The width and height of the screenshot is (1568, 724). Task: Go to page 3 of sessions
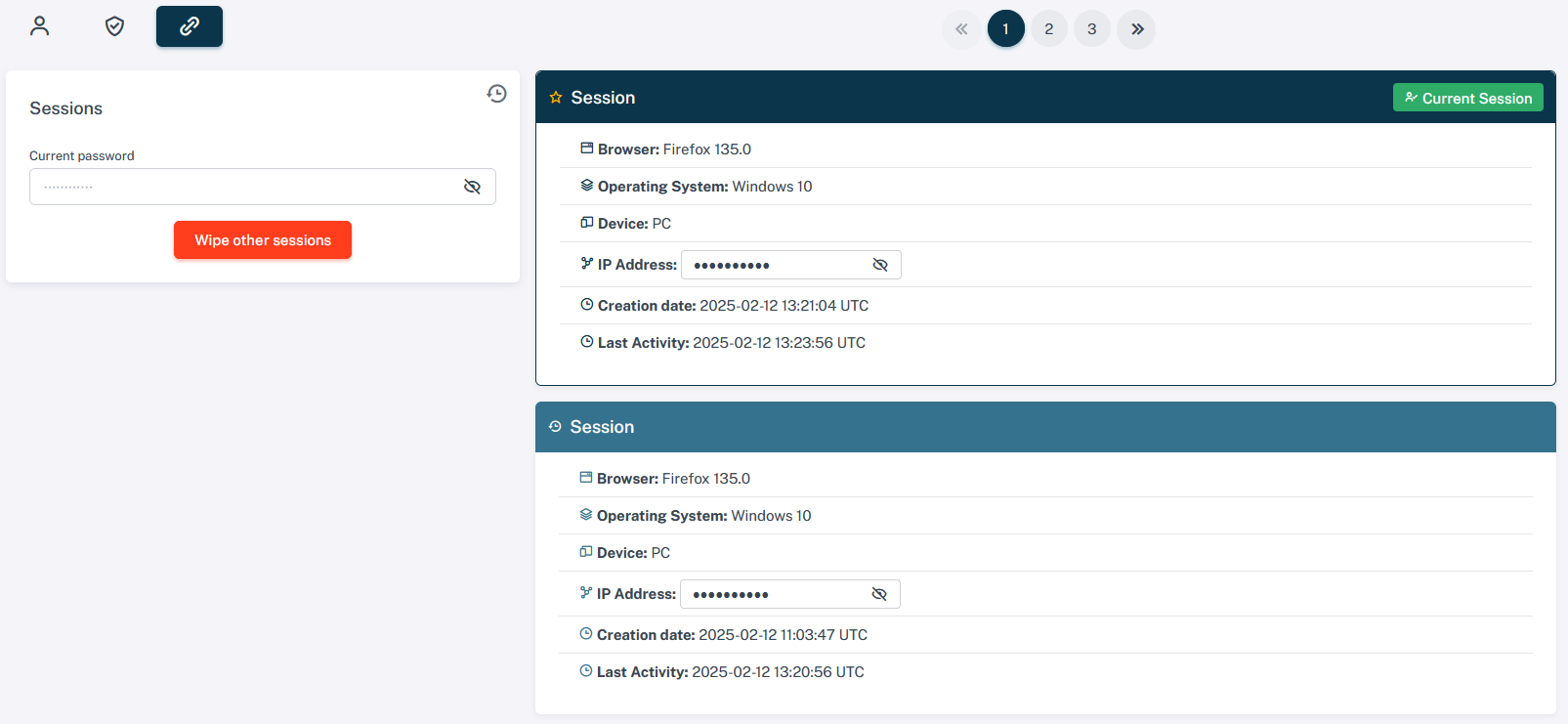pyautogui.click(x=1091, y=29)
